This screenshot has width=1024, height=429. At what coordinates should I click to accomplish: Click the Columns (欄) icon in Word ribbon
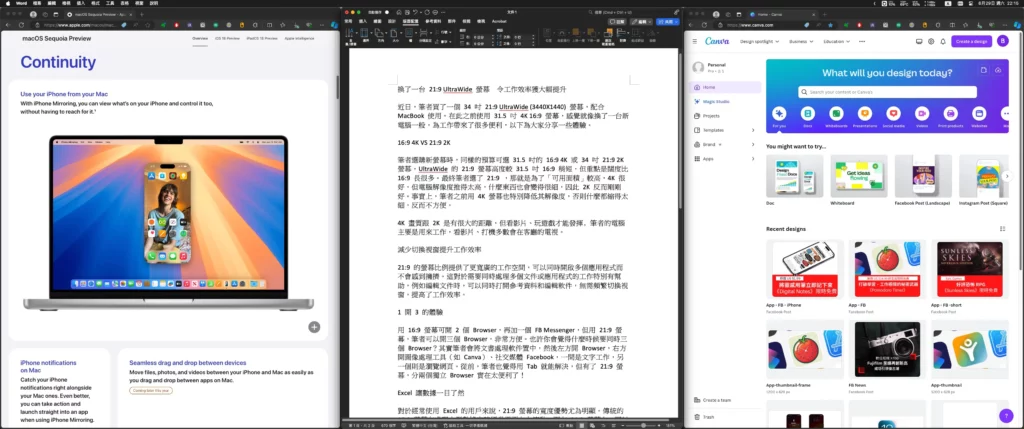[409, 33]
